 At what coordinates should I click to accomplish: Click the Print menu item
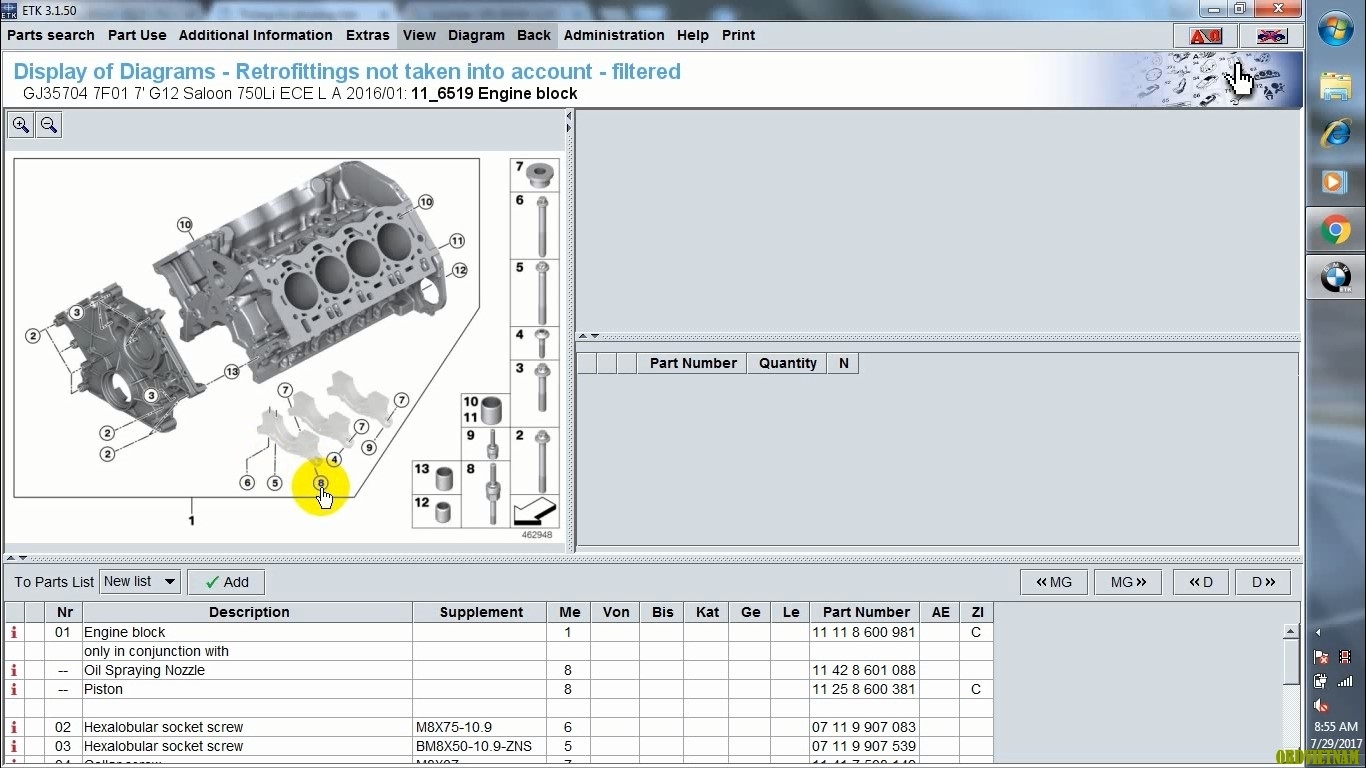(739, 35)
